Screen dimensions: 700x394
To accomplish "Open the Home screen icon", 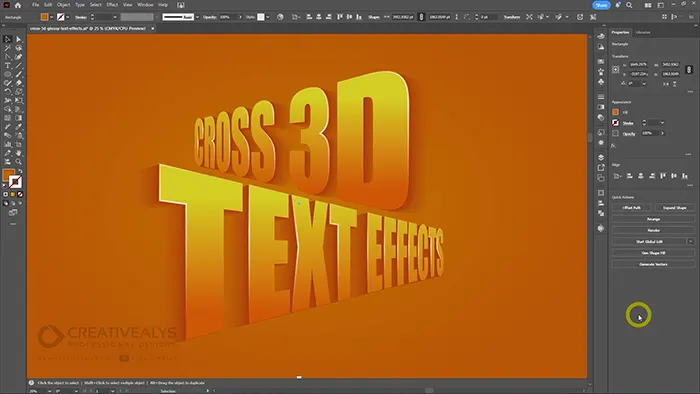I will 18,5.
